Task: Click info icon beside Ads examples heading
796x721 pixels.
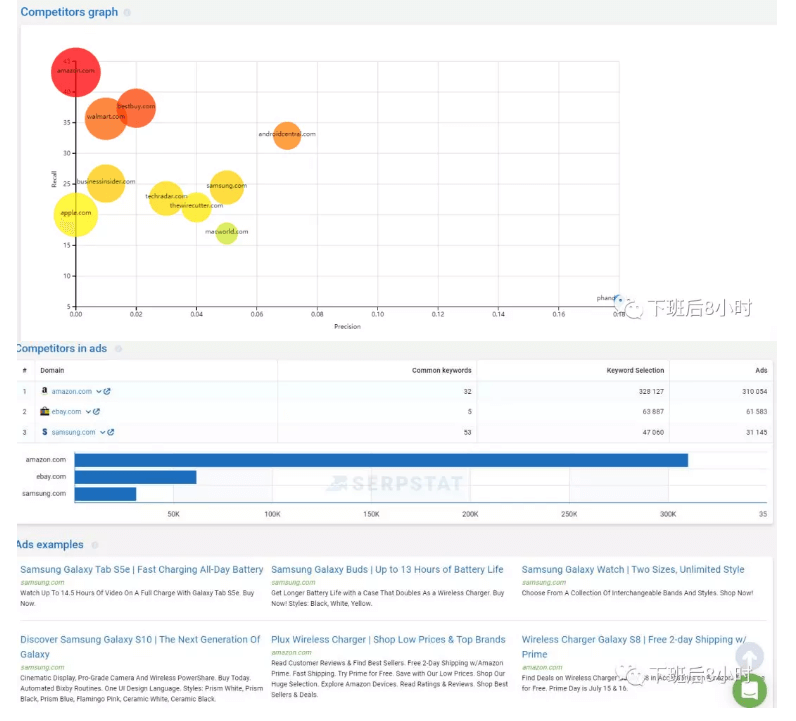Action: click(95, 545)
